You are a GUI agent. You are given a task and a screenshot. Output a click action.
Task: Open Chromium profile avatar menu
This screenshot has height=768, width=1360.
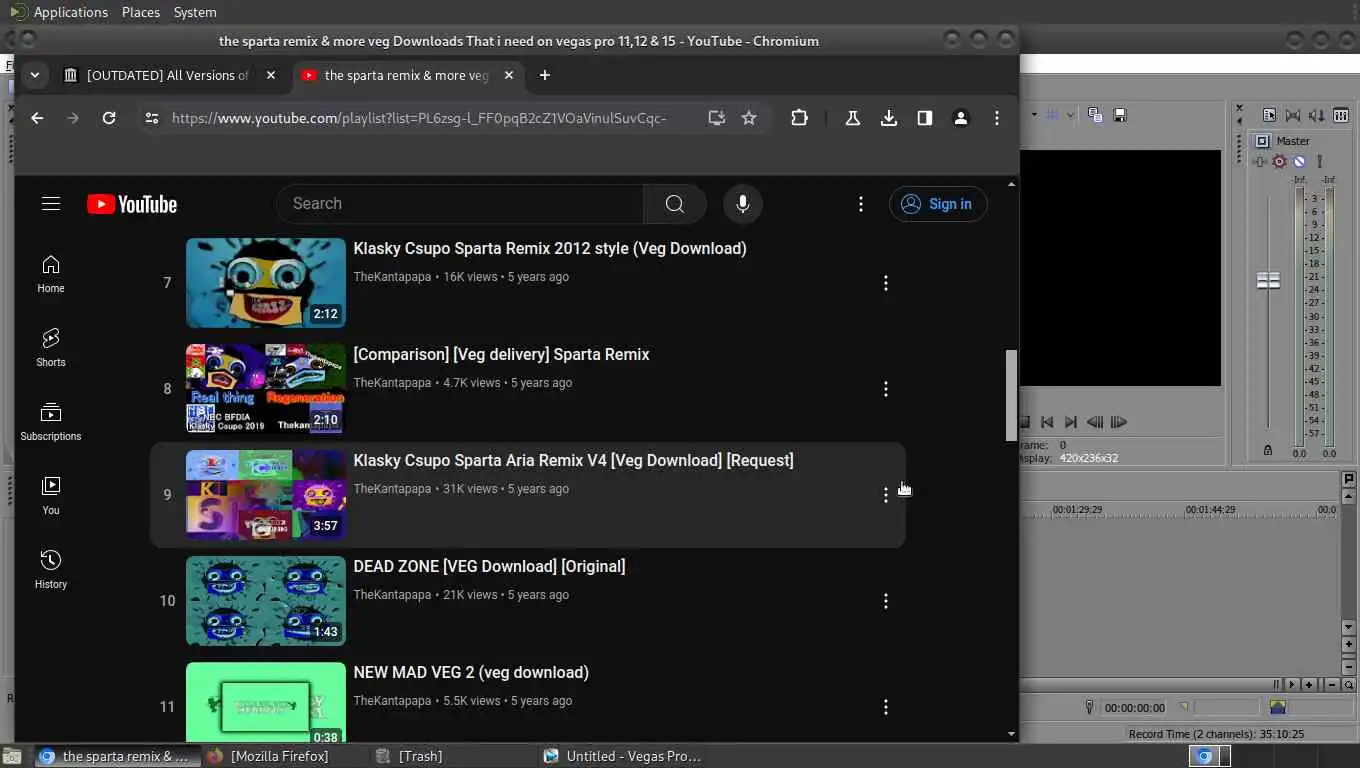[961, 118]
